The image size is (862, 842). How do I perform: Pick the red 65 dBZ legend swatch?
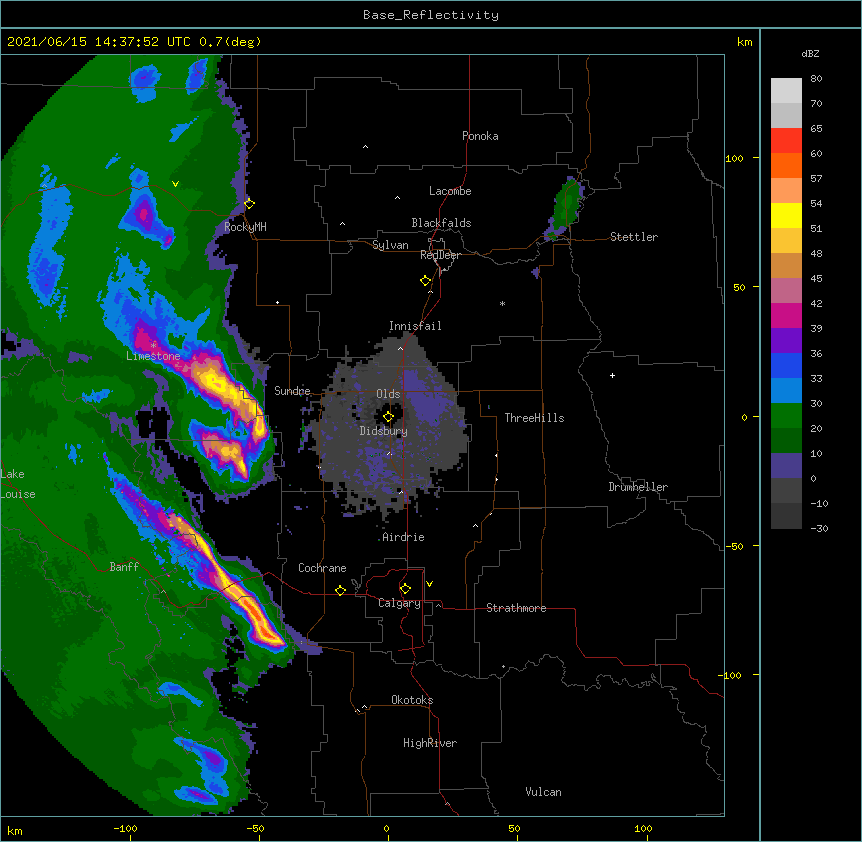pyautogui.click(x=786, y=141)
